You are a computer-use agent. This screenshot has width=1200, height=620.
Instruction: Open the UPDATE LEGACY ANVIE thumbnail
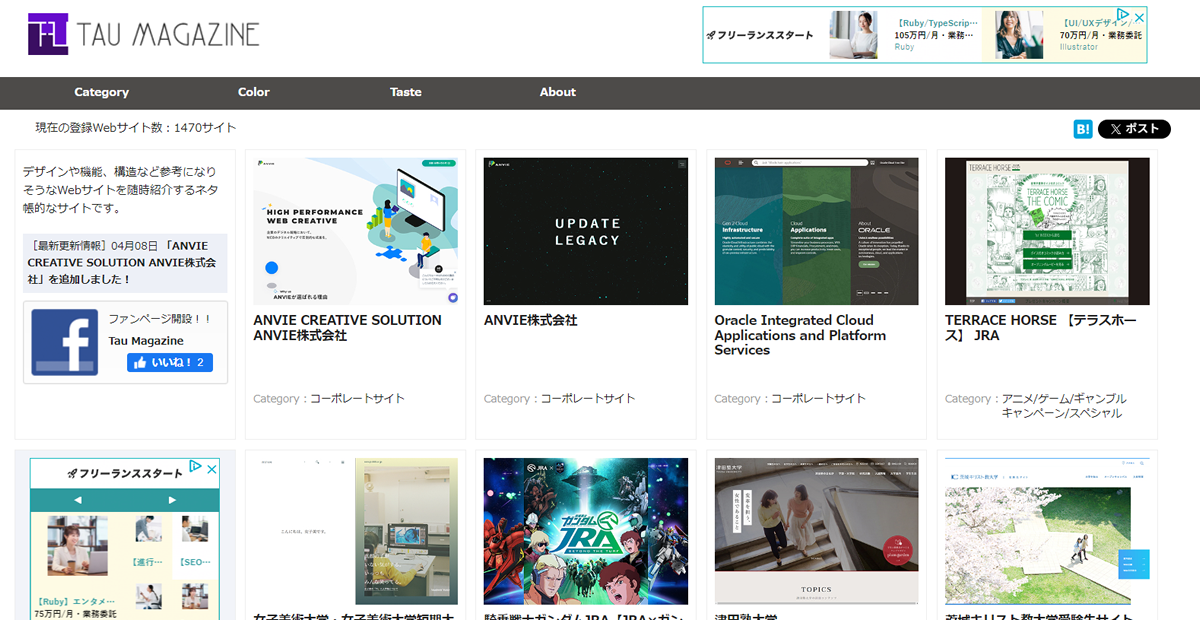[x=586, y=231]
